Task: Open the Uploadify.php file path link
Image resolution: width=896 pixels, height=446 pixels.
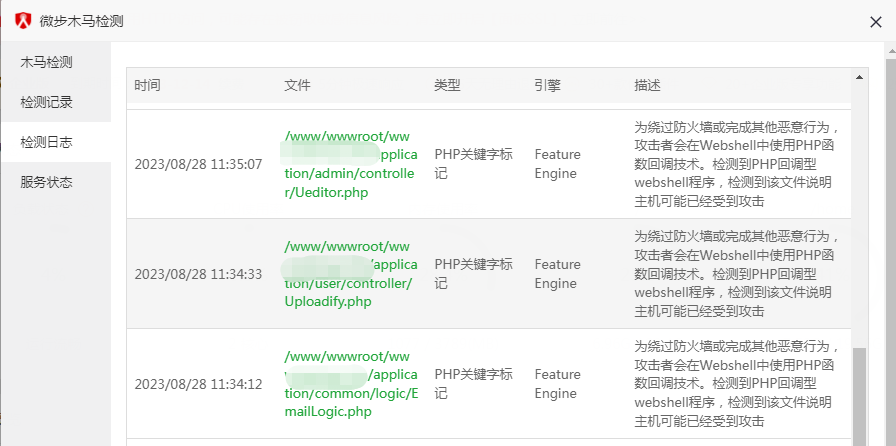Action: pyautogui.click(x=351, y=274)
